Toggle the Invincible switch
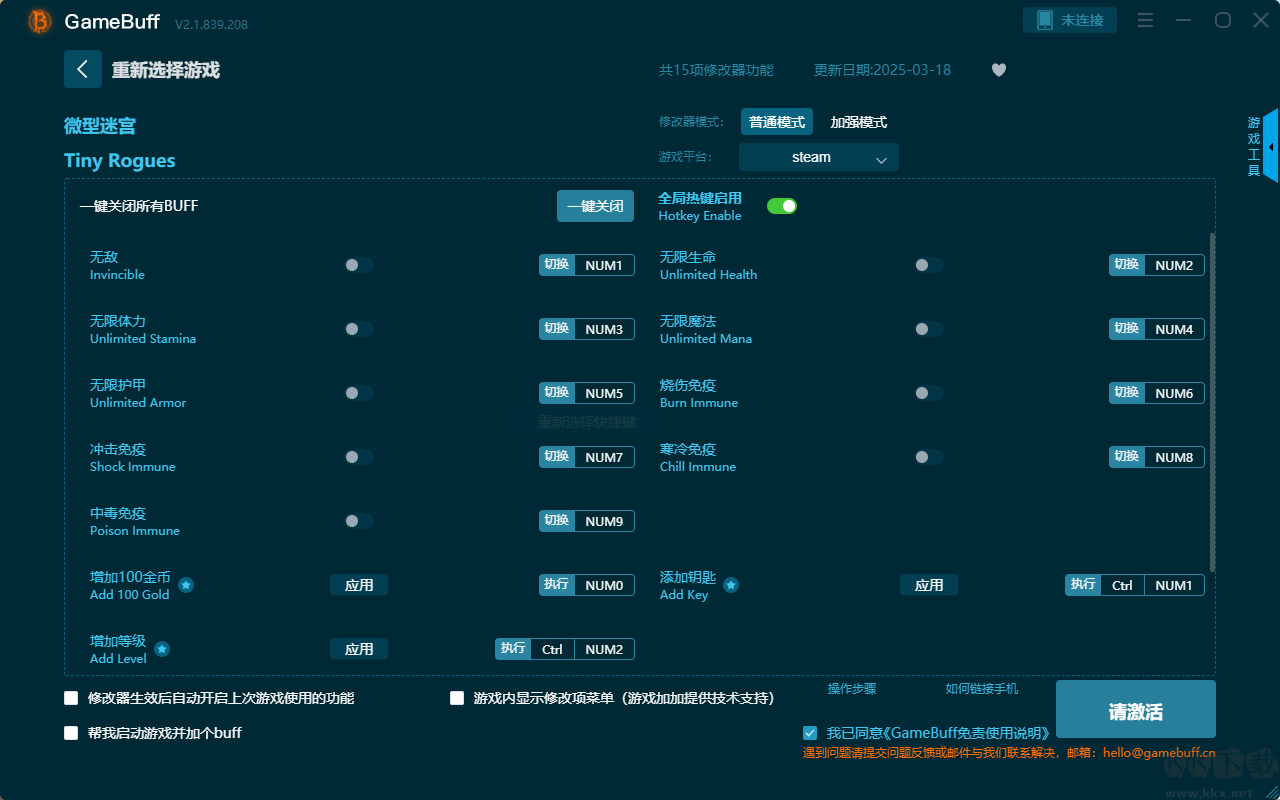 coord(358,265)
